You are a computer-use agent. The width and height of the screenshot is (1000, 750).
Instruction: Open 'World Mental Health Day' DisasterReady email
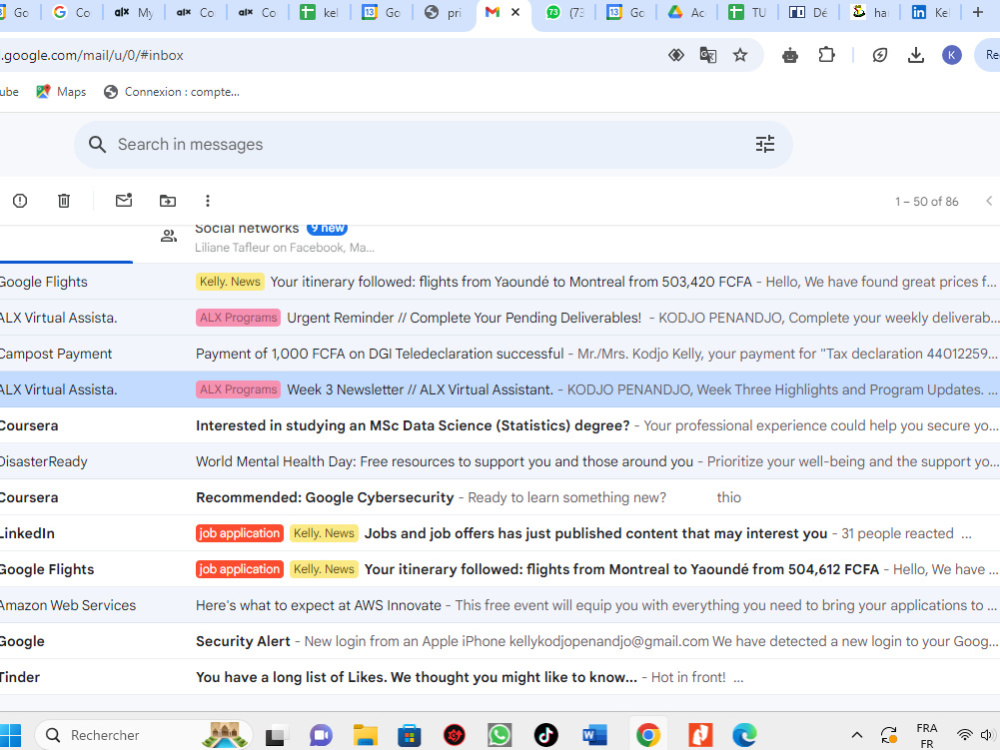tap(500, 462)
